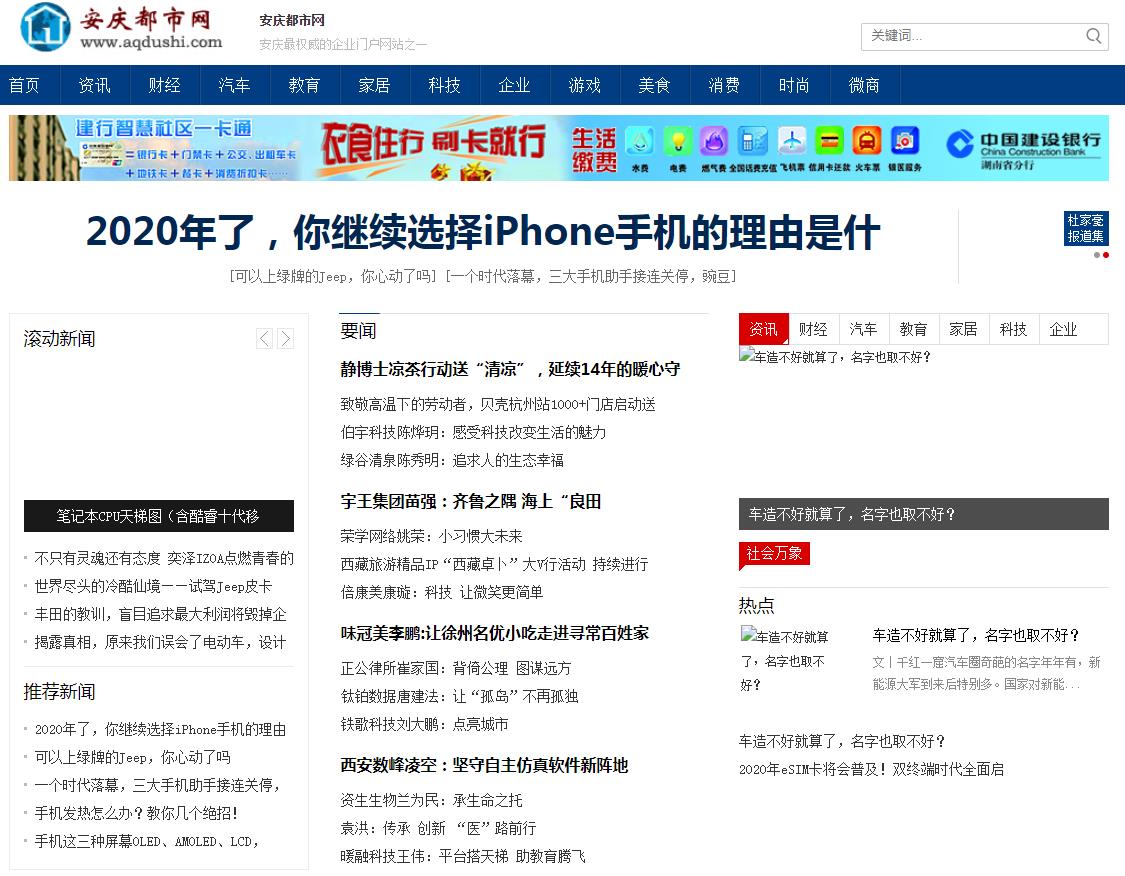Image resolution: width=1125 pixels, height=876 pixels.
Task: Open 钛铂数据唐建法 article link
Action: click(x=459, y=697)
